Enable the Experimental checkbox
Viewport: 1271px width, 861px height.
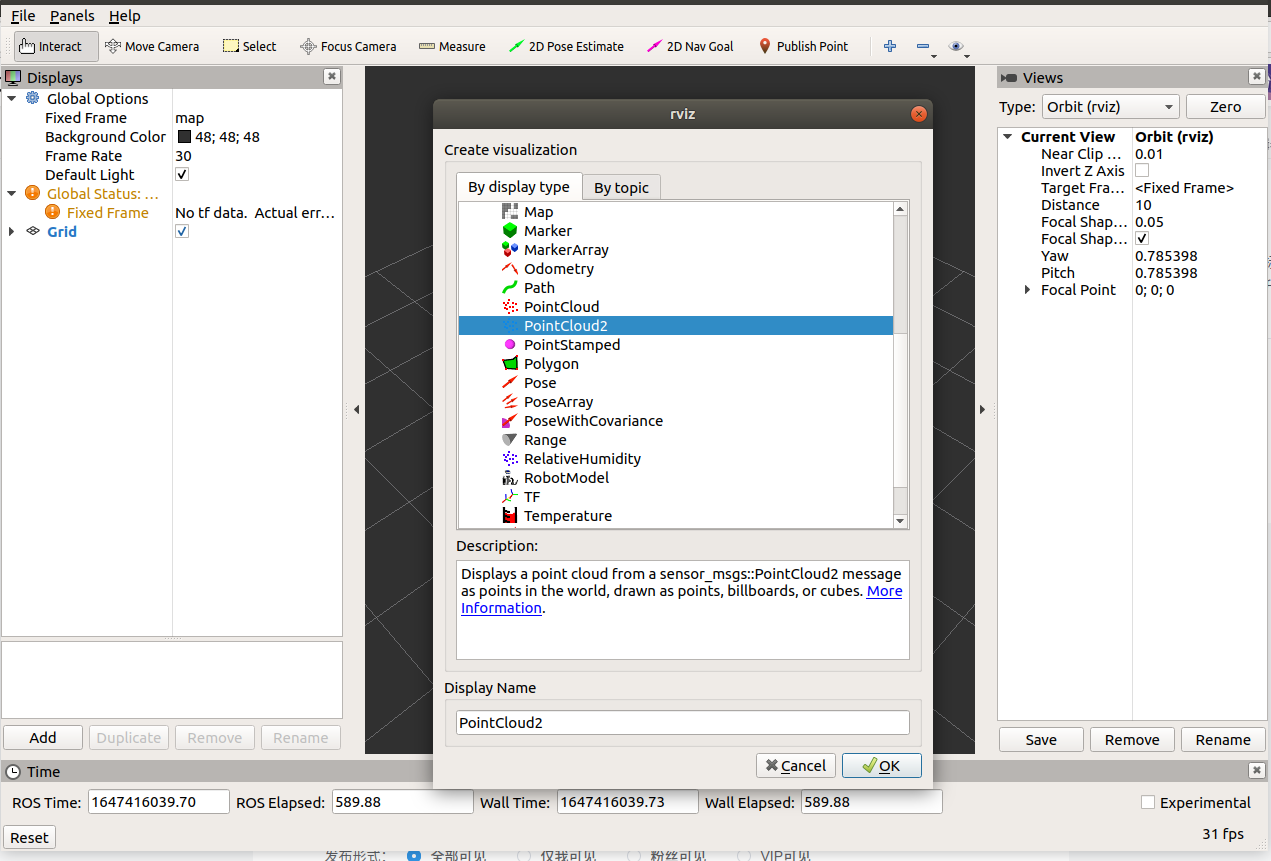click(1148, 802)
